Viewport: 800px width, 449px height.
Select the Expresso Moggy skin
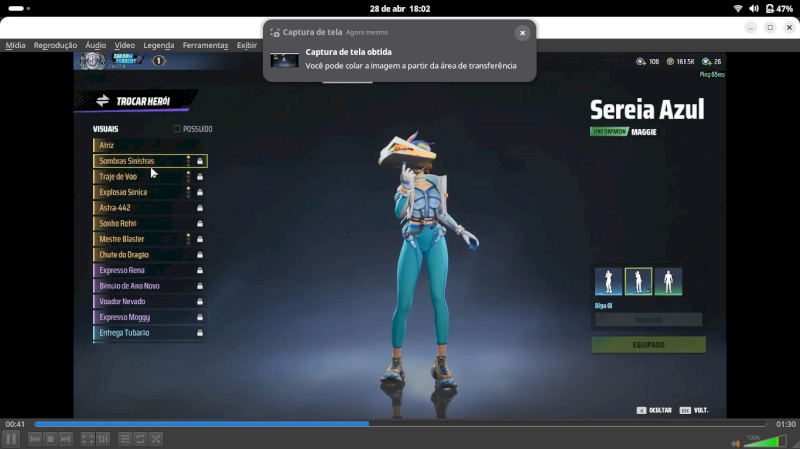pyautogui.click(x=150, y=317)
